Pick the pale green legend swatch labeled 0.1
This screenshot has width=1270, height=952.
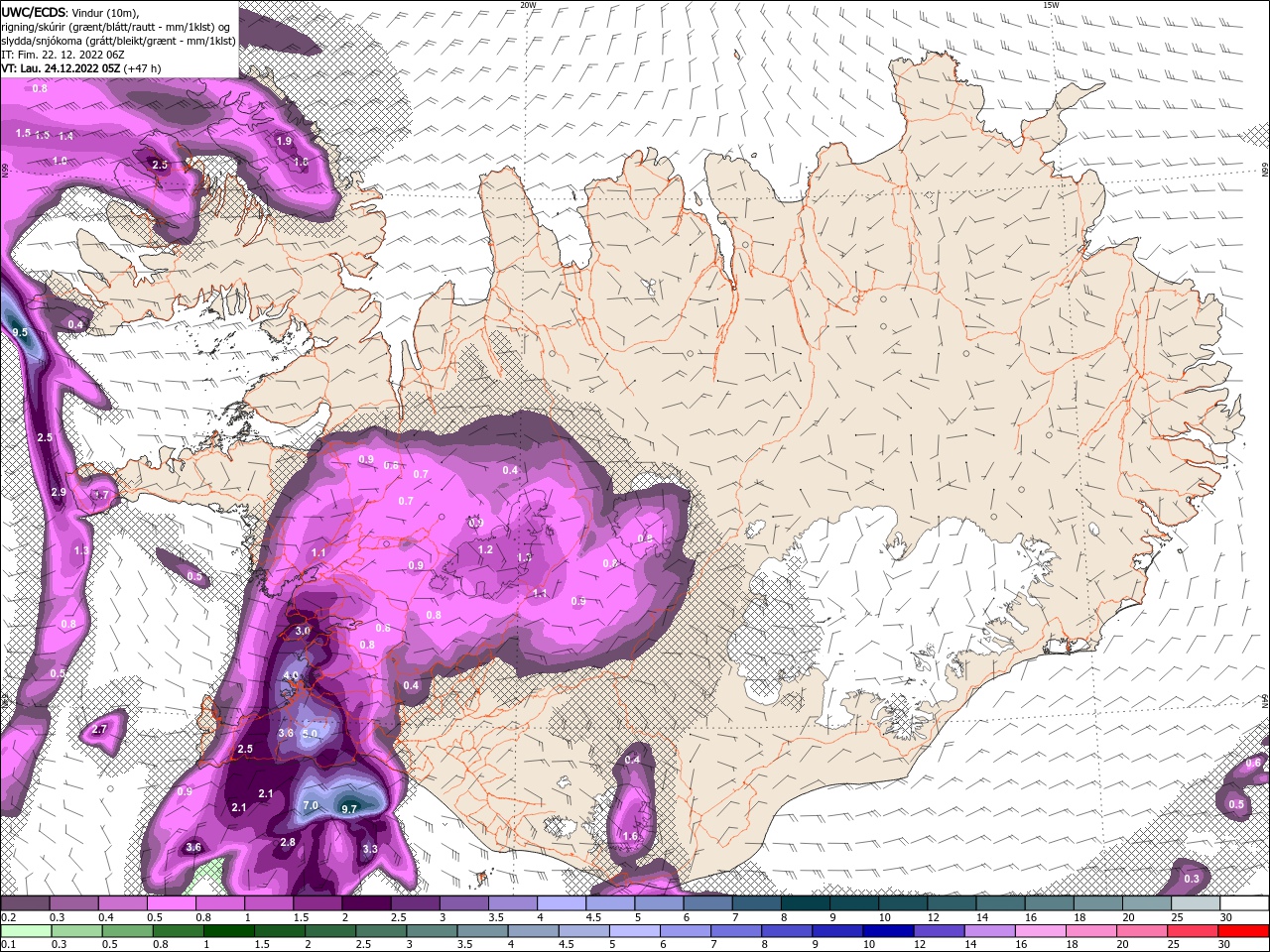(25, 930)
